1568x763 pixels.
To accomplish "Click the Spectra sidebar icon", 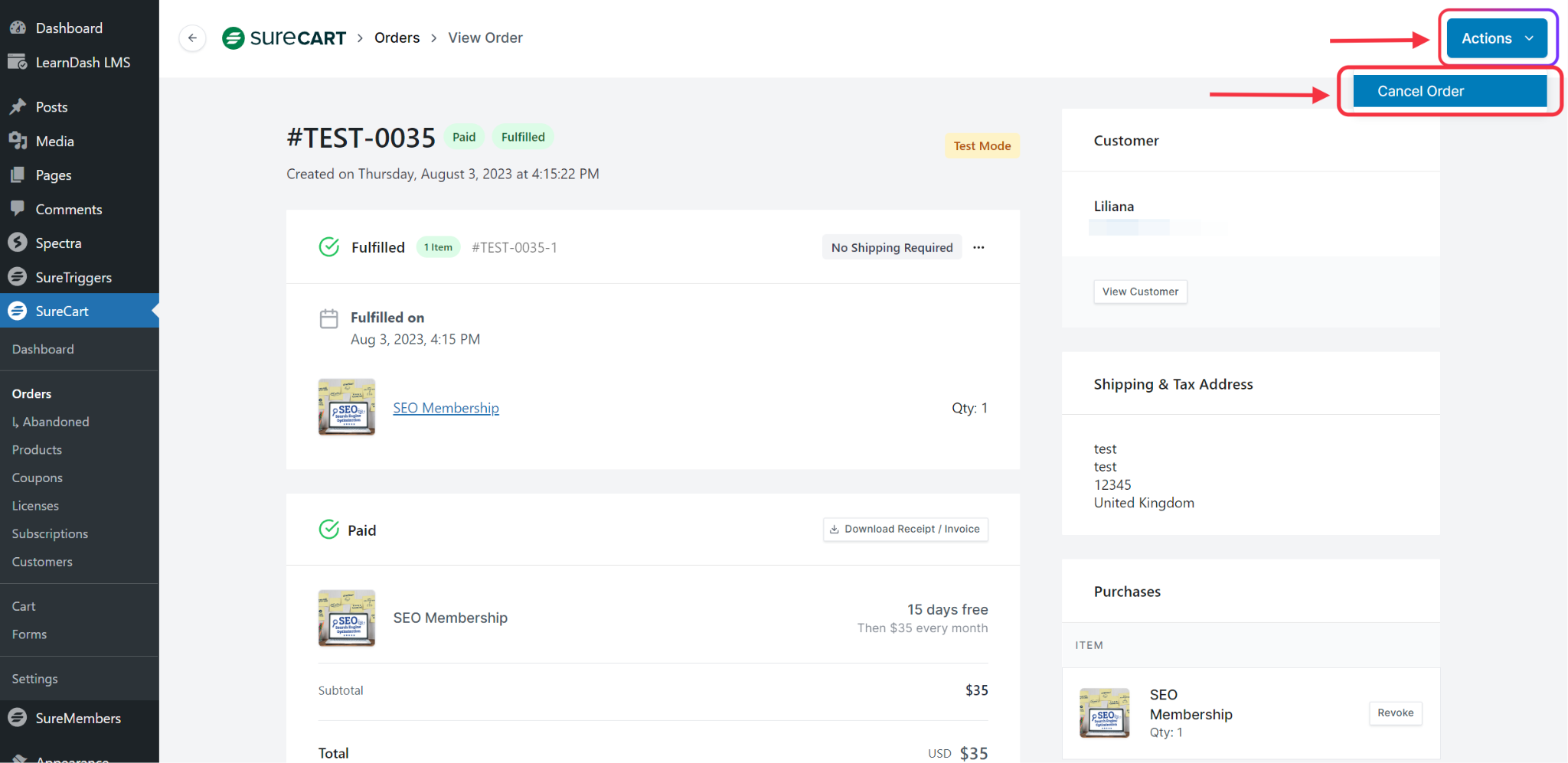I will tap(18, 243).
